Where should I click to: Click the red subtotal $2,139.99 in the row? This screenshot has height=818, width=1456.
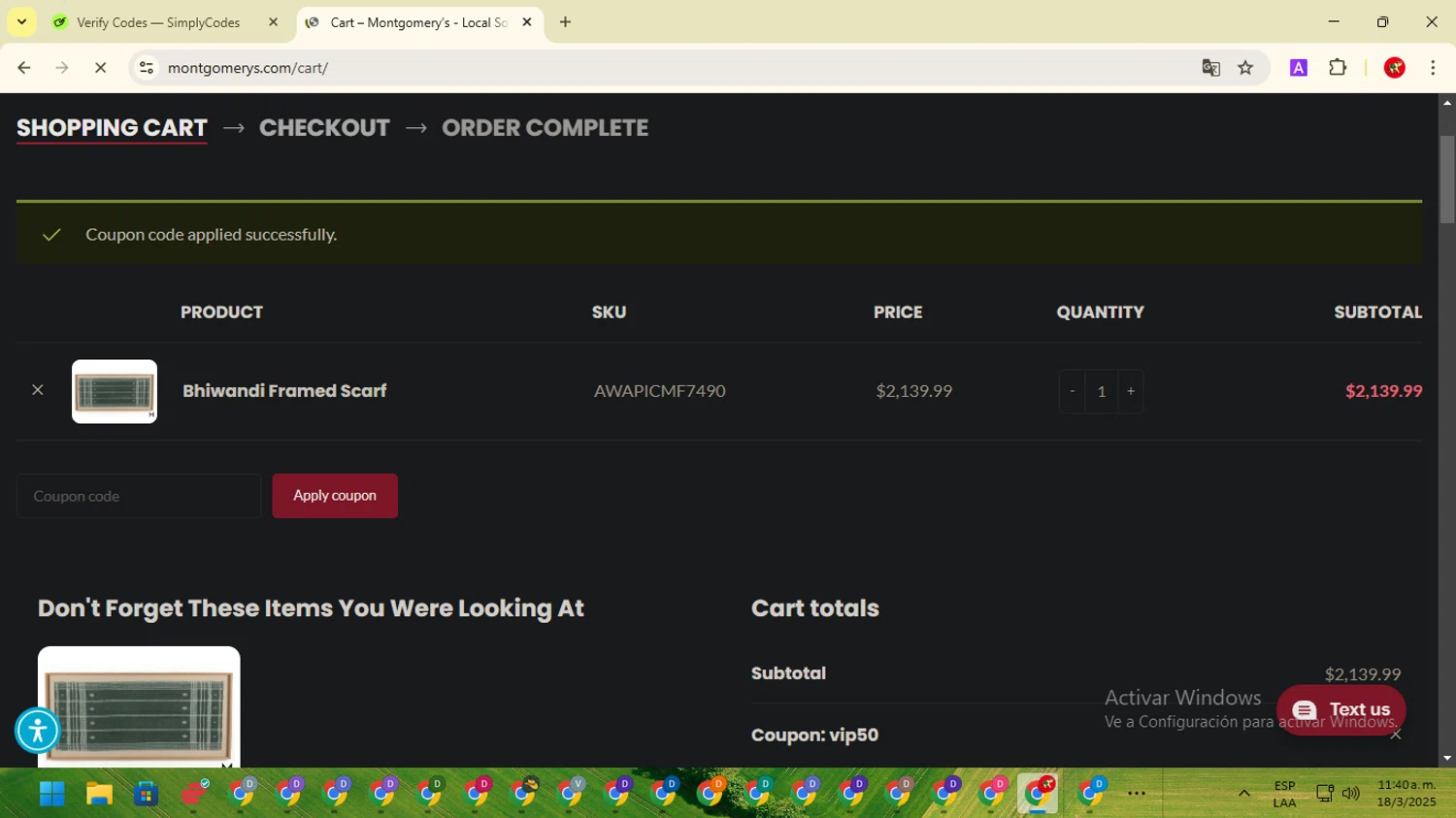click(1383, 391)
